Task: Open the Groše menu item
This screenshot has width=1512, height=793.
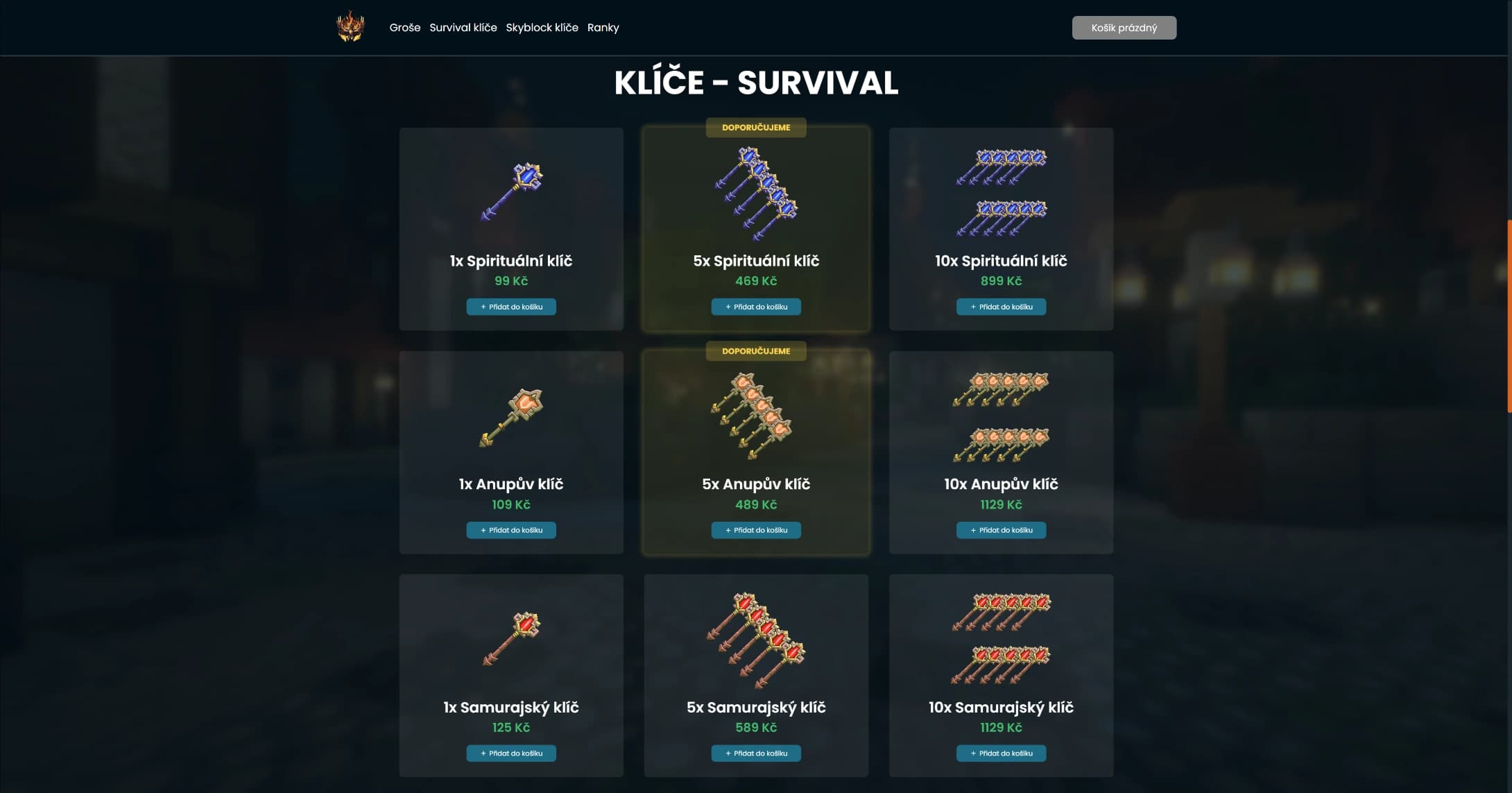Action: 405,28
